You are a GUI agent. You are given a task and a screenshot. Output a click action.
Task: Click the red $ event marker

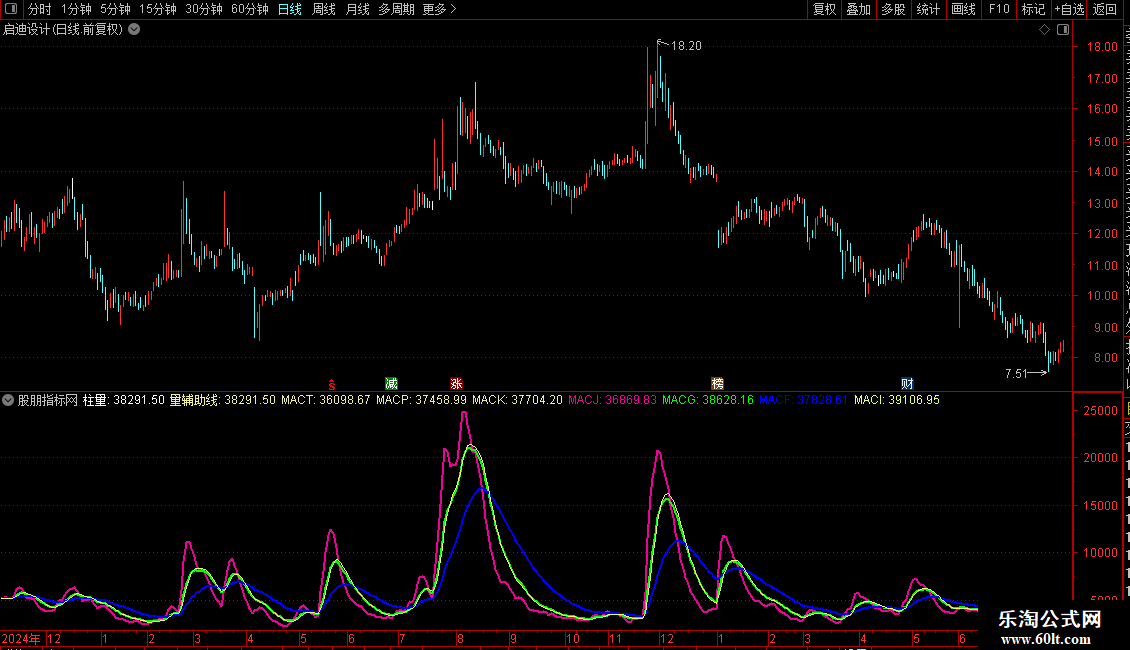[332, 384]
